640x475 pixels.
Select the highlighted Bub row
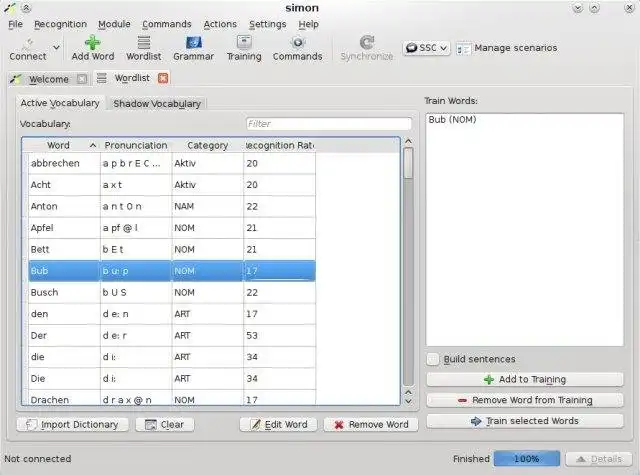tap(172, 271)
